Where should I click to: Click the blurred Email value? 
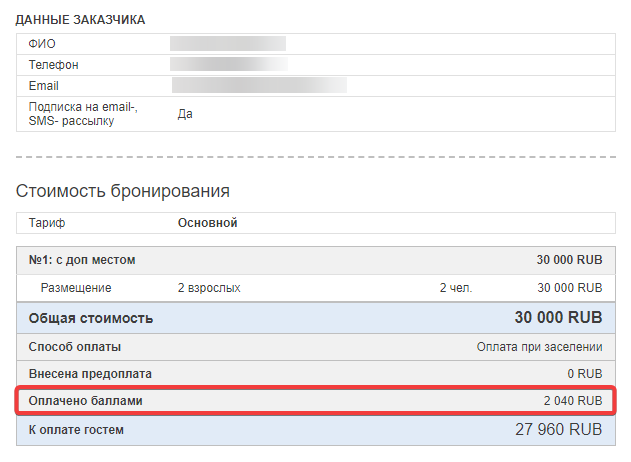[x=259, y=85]
